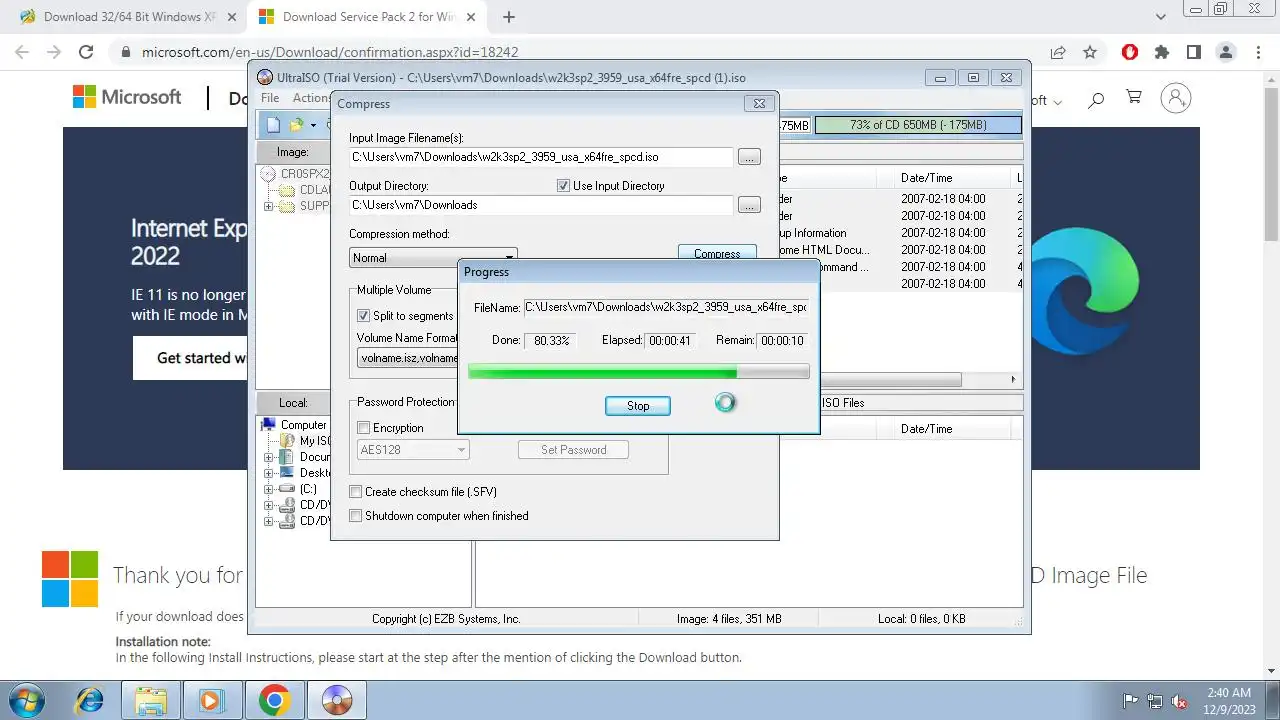Click the Microsoft logo in page header

127,97
